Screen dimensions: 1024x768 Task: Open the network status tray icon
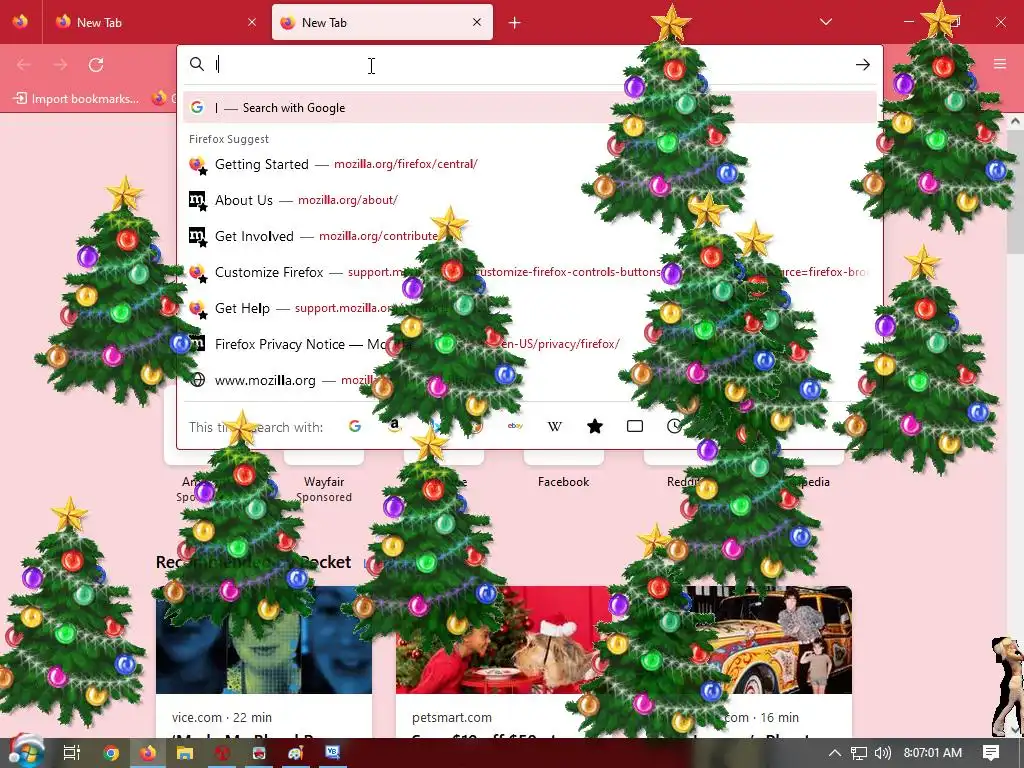coord(859,753)
